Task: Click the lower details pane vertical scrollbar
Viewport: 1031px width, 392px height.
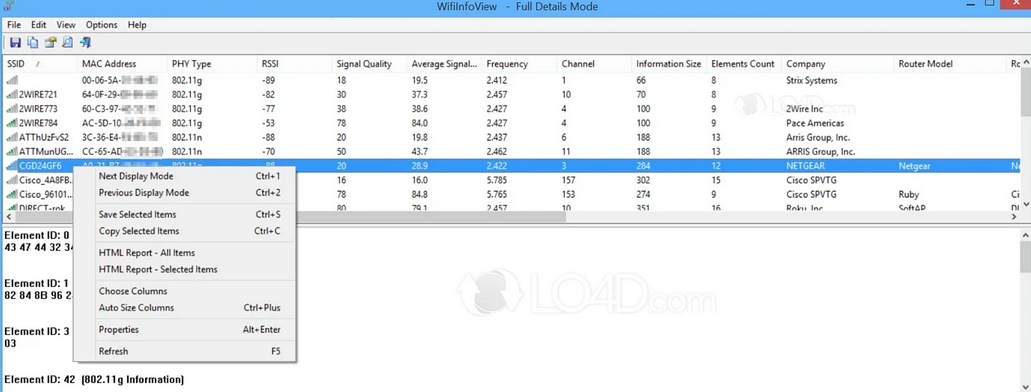Action: click(x=1025, y=309)
